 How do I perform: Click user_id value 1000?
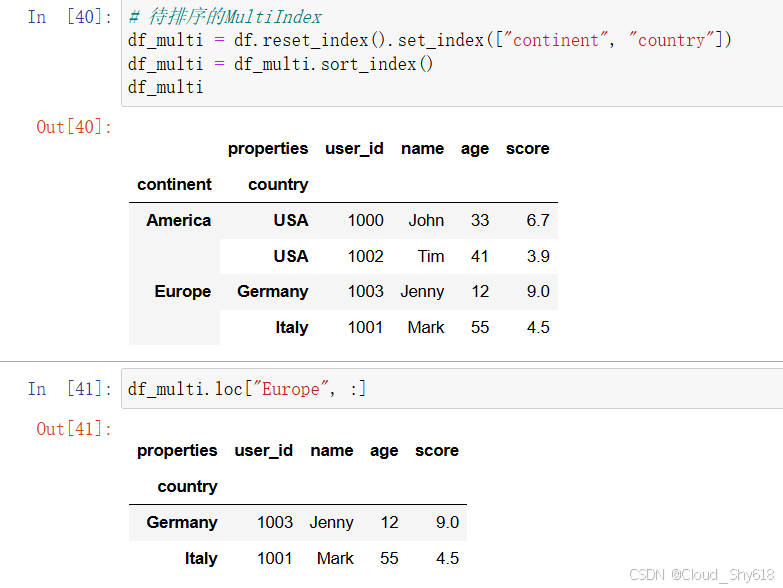click(x=366, y=220)
